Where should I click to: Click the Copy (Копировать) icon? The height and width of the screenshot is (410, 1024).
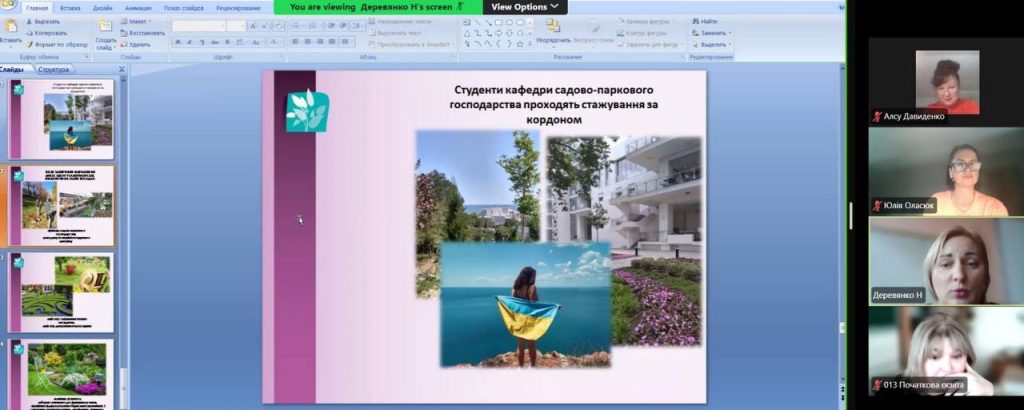pos(28,33)
